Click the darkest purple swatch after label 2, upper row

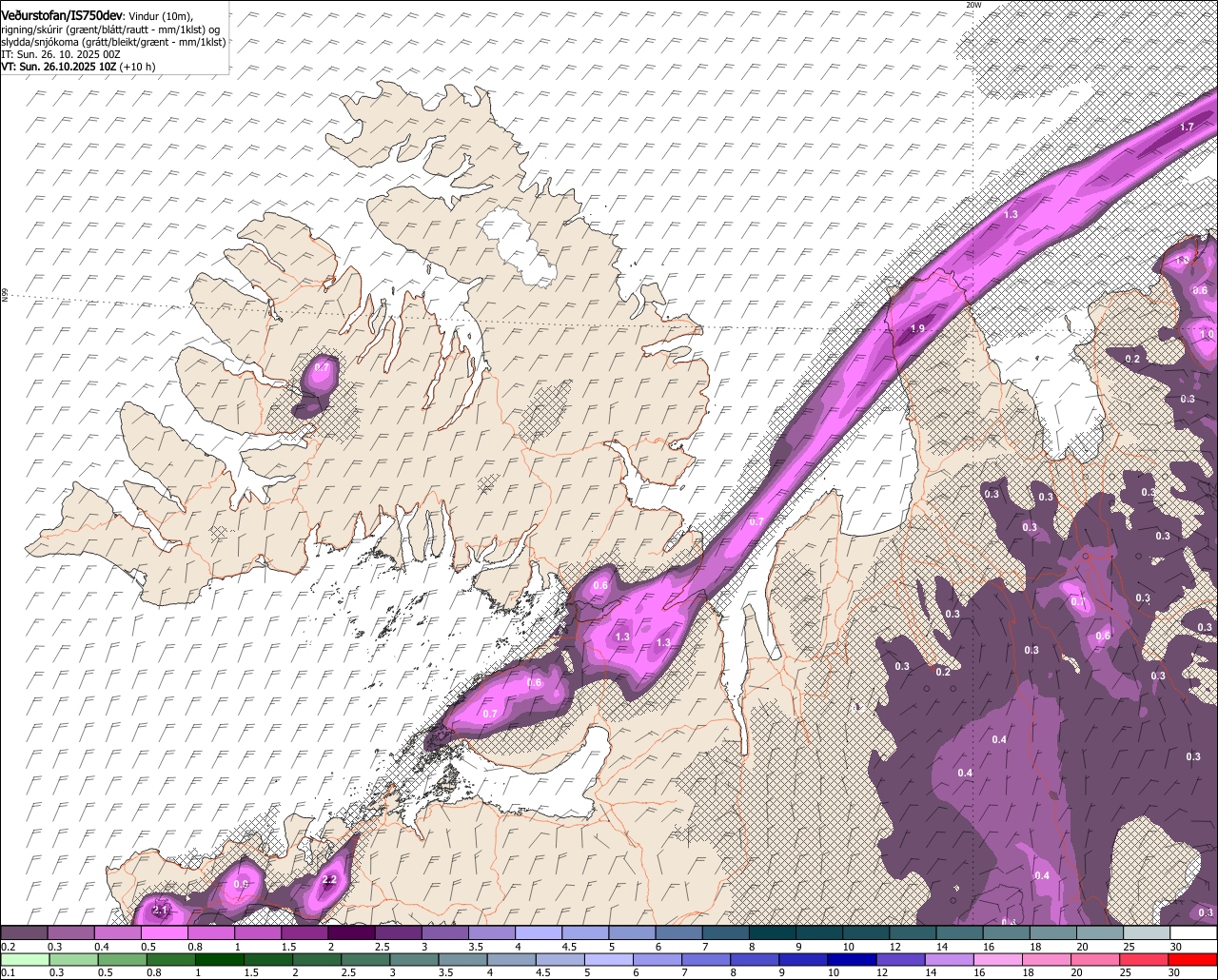351,933
